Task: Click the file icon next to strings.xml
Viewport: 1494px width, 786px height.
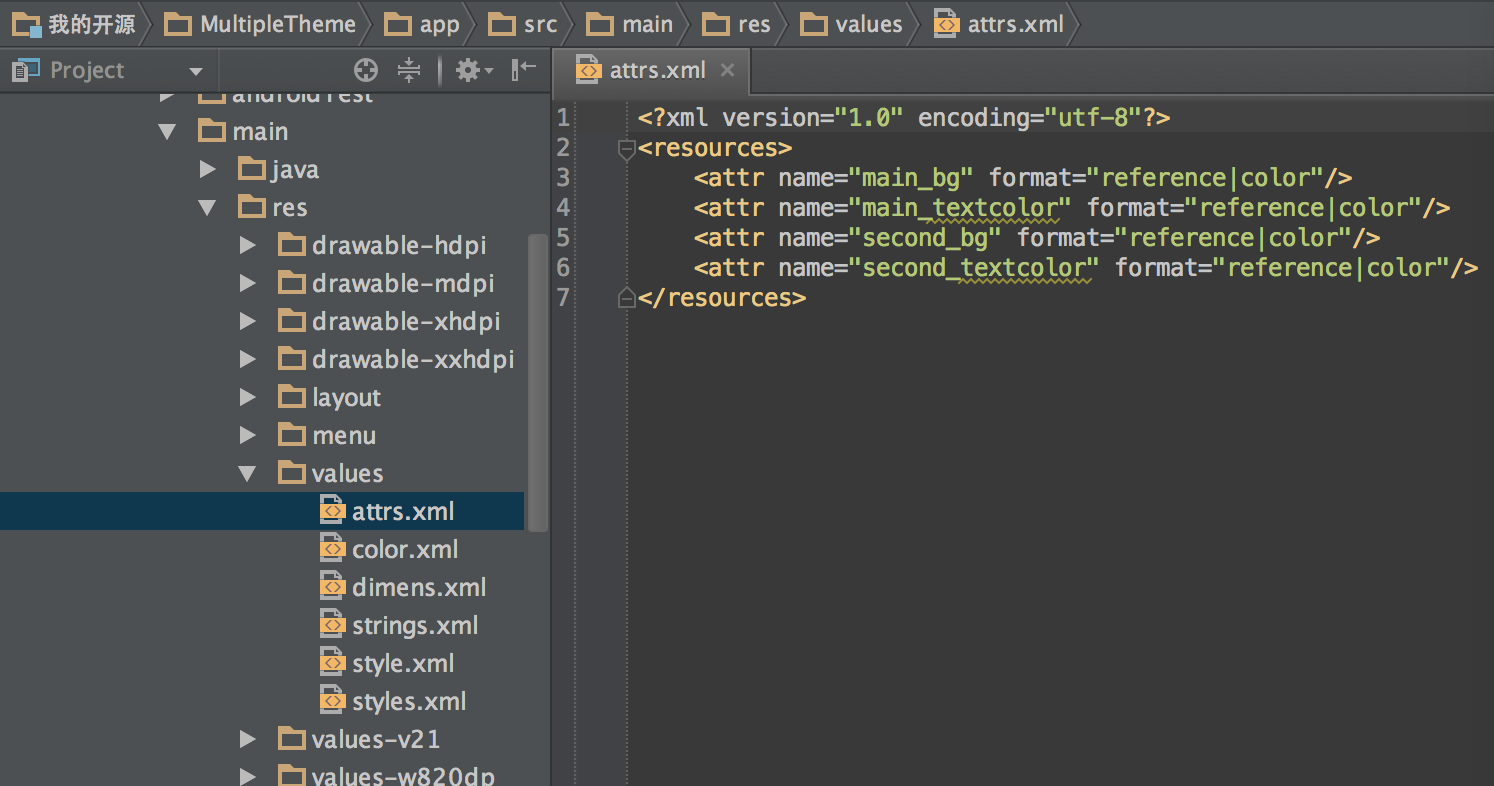Action: point(332,624)
